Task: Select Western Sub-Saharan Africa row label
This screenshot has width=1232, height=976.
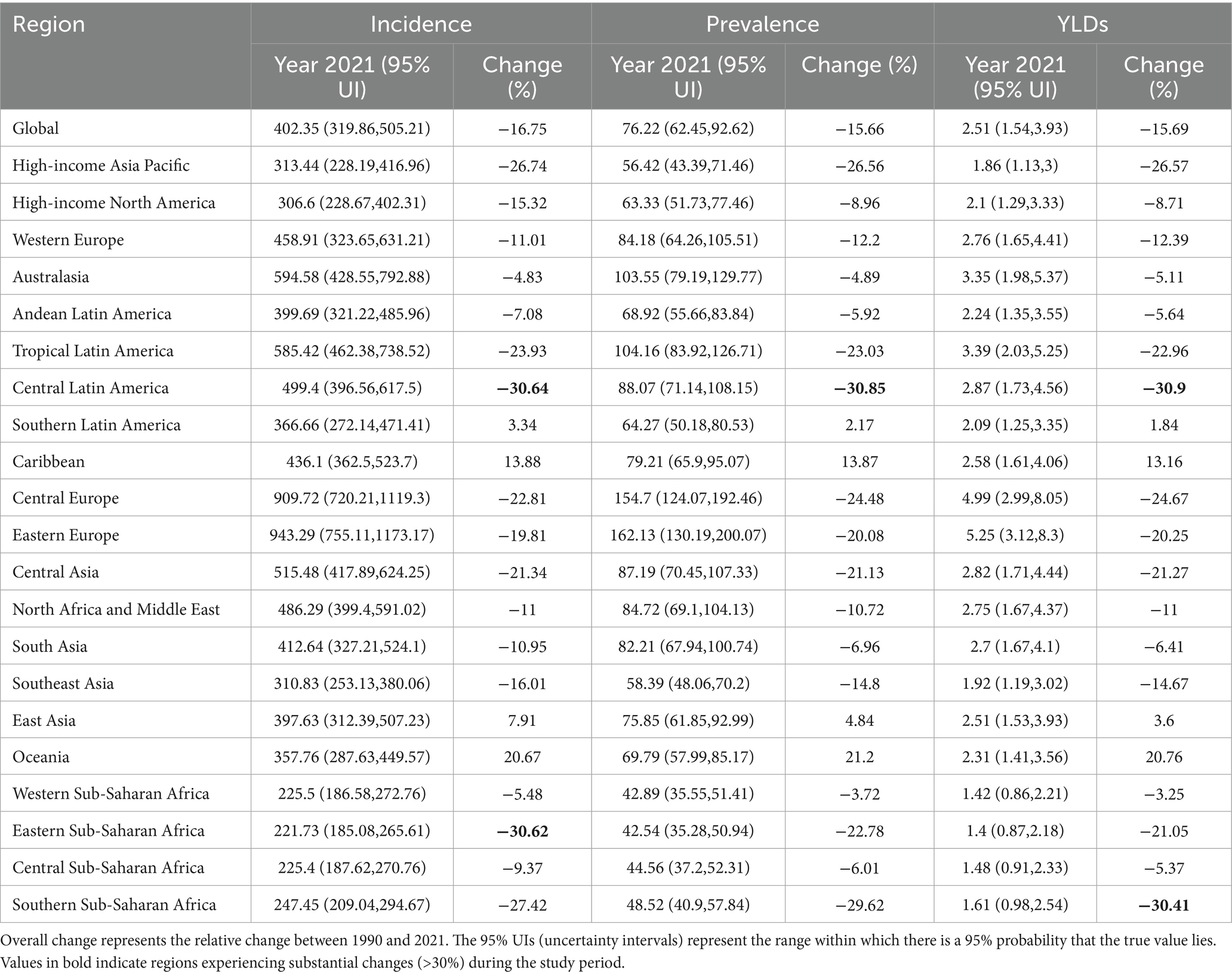Action: coord(111,793)
